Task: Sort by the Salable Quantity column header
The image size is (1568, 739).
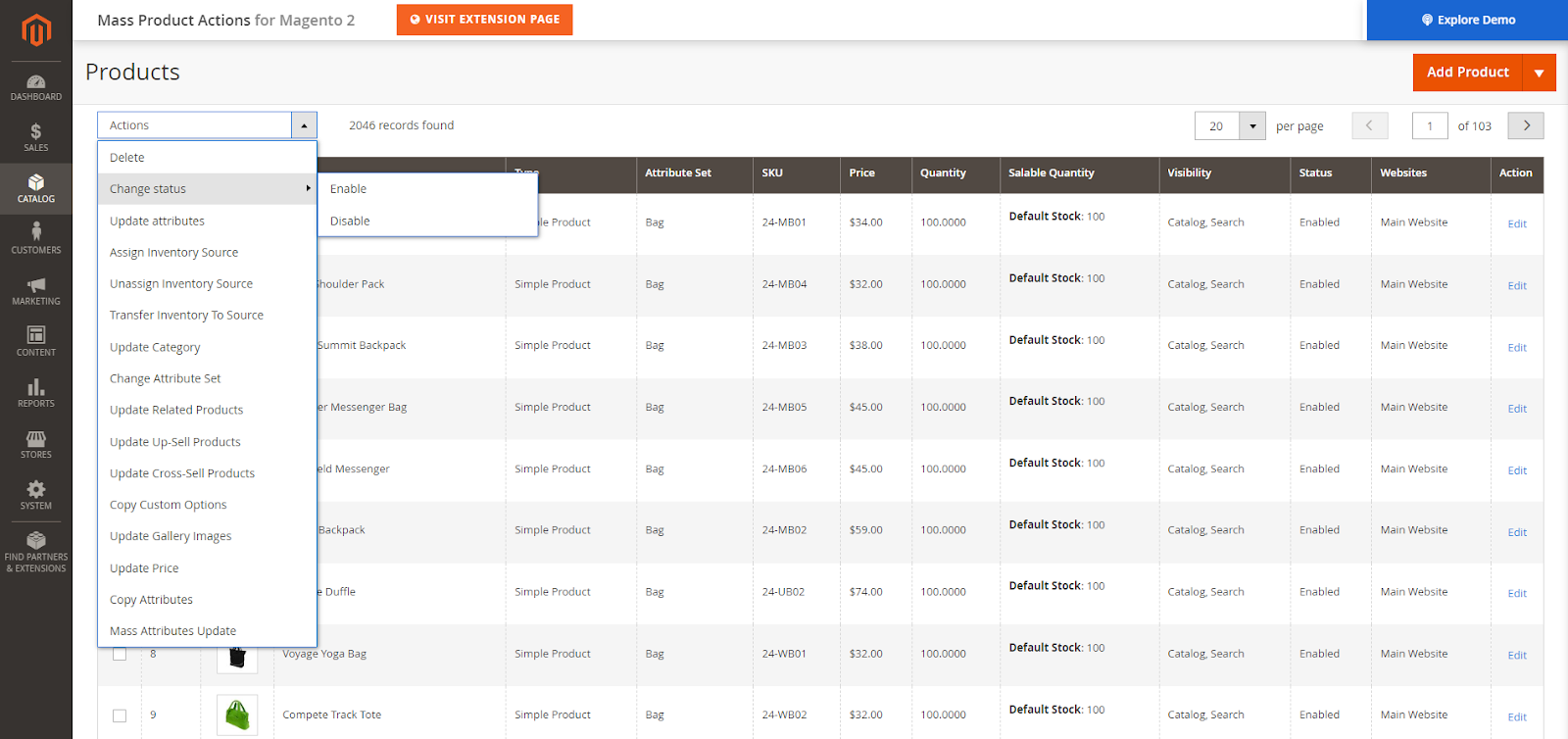Action: click(1079, 173)
